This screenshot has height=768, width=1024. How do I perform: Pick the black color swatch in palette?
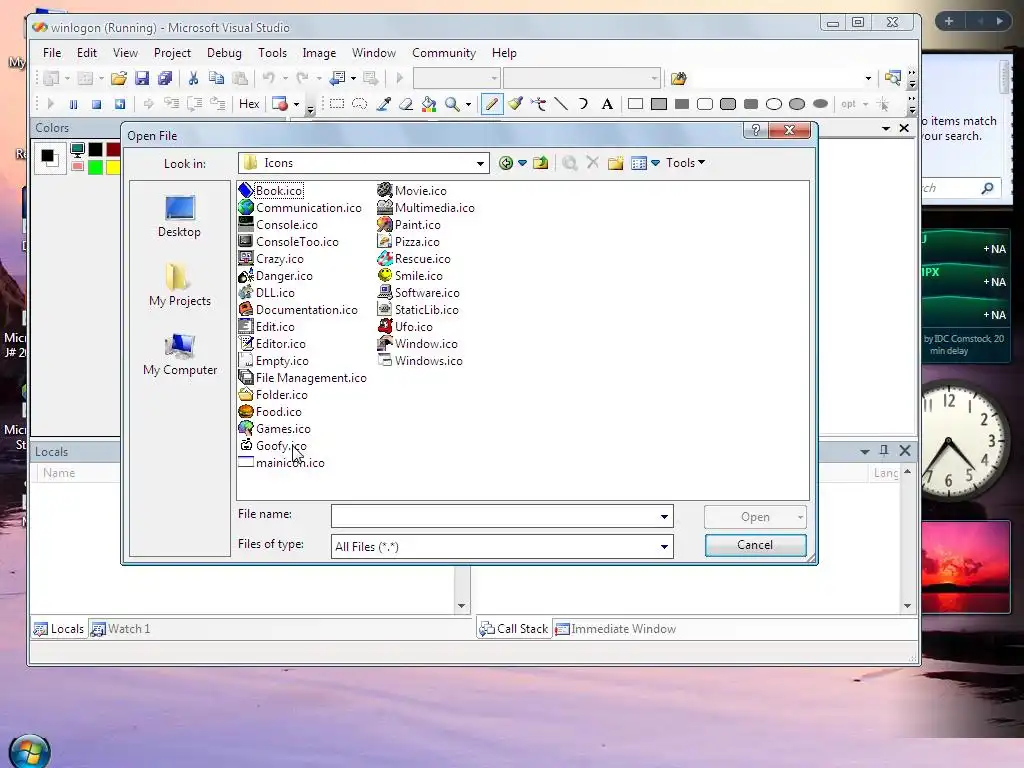pyautogui.click(x=95, y=150)
